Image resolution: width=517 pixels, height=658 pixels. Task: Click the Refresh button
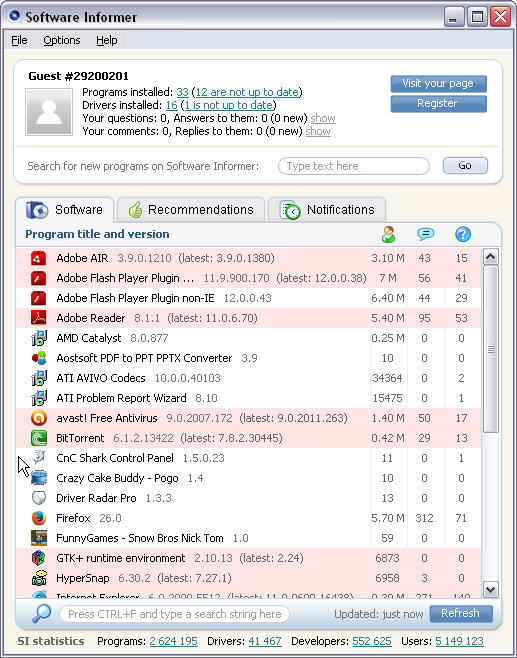pos(460,614)
